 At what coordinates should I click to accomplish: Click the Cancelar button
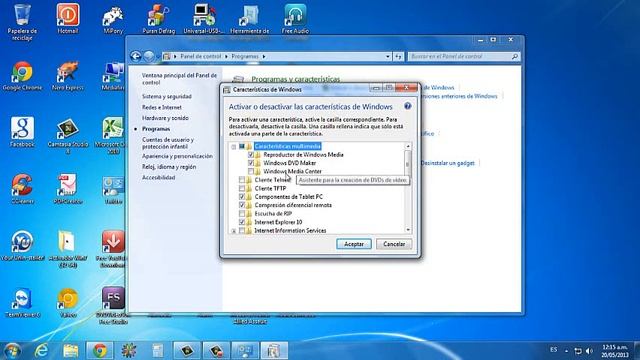point(394,244)
